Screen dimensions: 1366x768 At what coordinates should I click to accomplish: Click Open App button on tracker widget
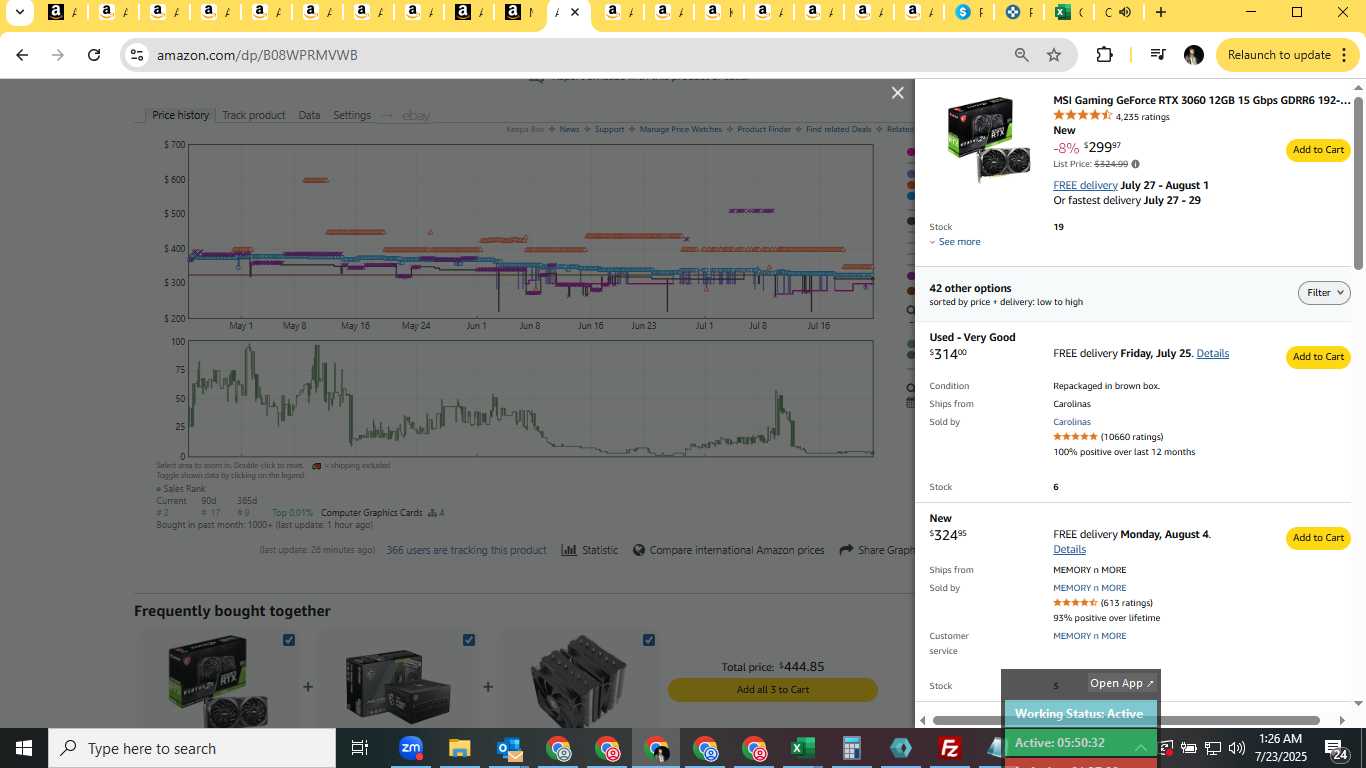click(1122, 683)
